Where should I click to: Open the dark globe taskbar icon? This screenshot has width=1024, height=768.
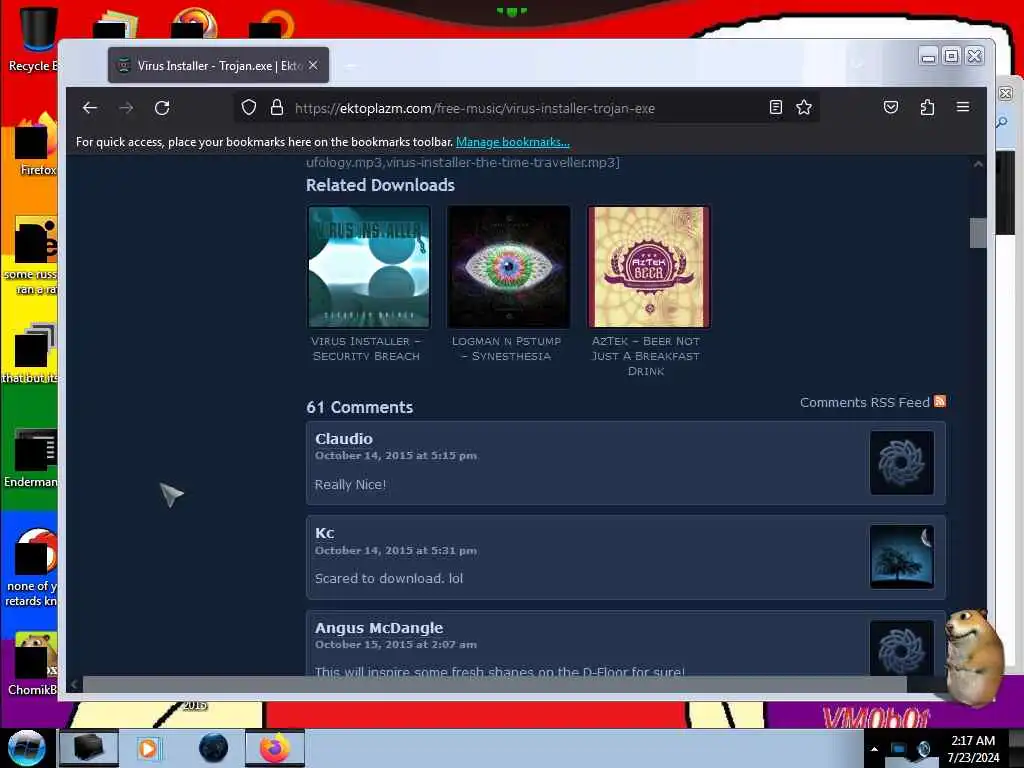click(213, 748)
